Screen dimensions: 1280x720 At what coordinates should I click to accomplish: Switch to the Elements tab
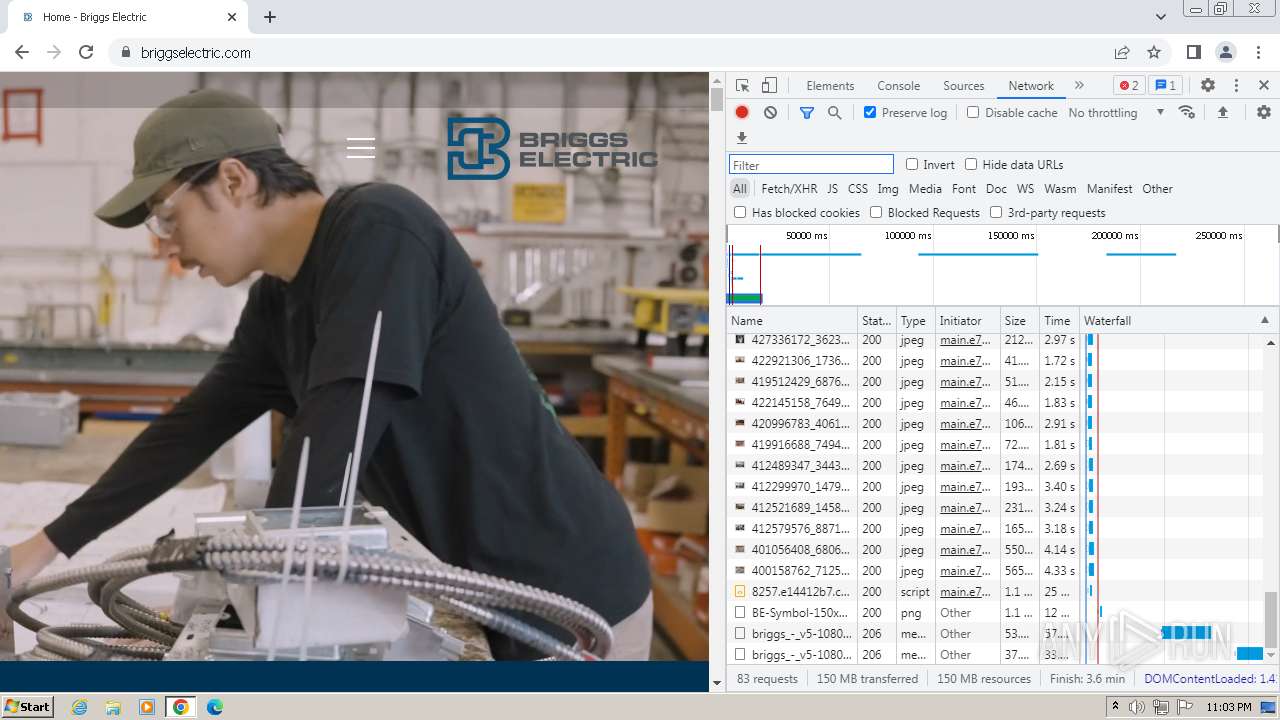830,86
